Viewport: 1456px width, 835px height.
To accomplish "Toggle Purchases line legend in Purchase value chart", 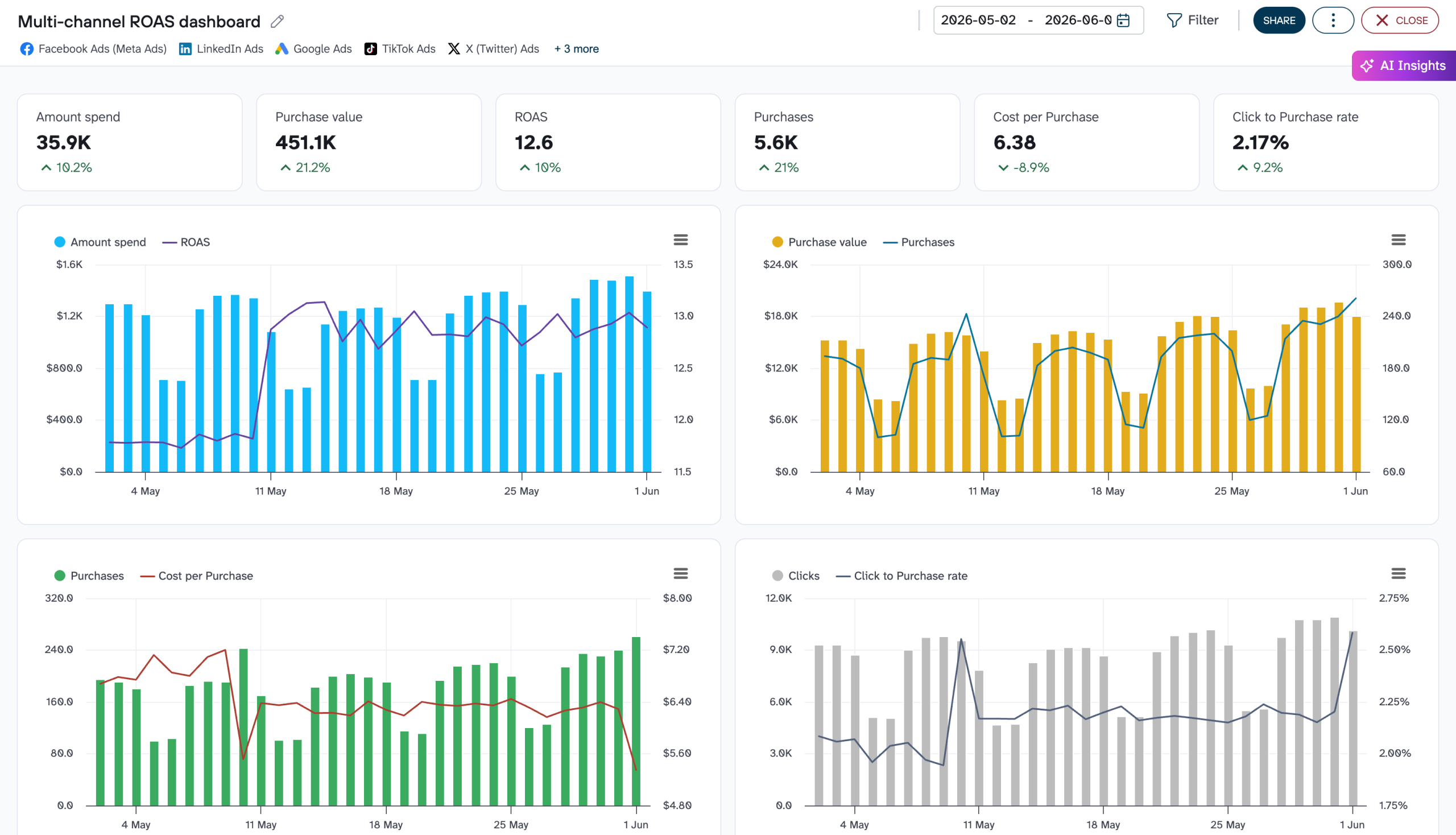I will (x=919, y=242).
